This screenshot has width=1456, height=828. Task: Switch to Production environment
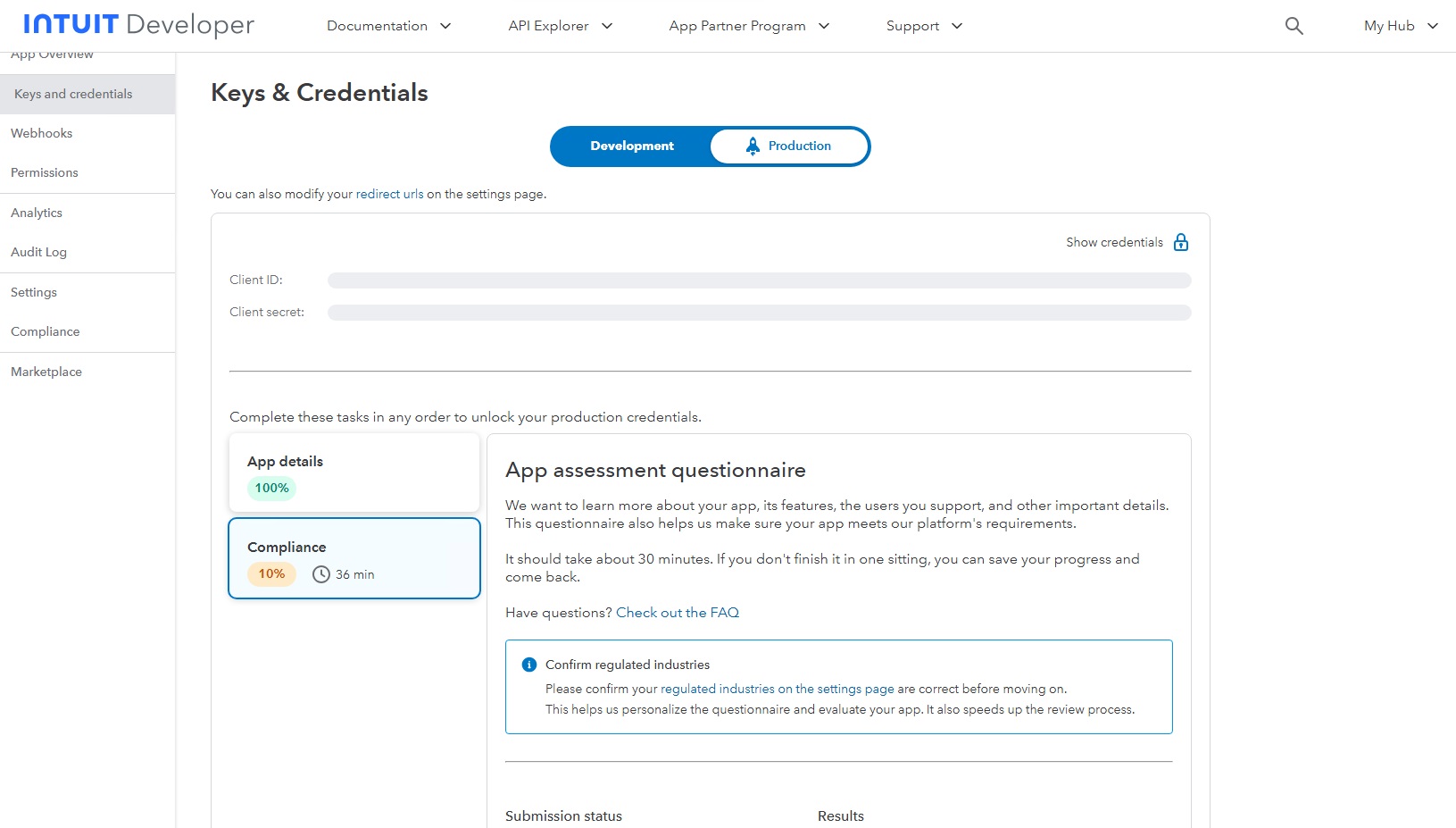pos(789,146)
